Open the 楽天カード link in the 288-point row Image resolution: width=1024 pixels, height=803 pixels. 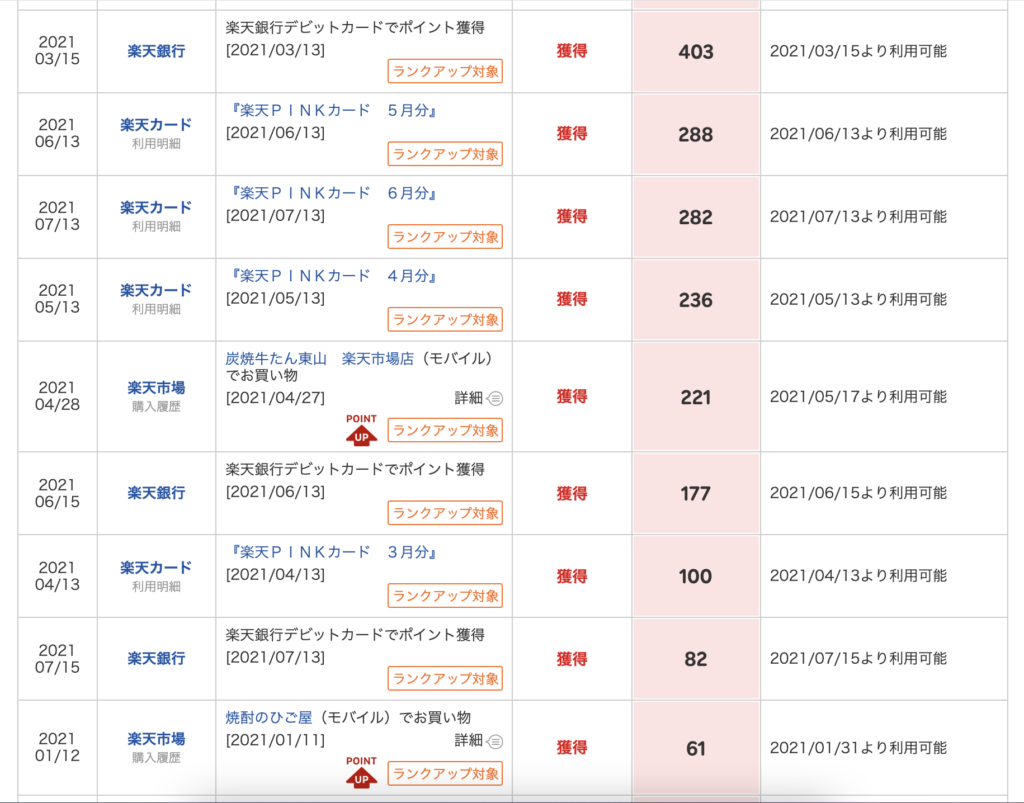pyautogui.click(x=156, y=125)
